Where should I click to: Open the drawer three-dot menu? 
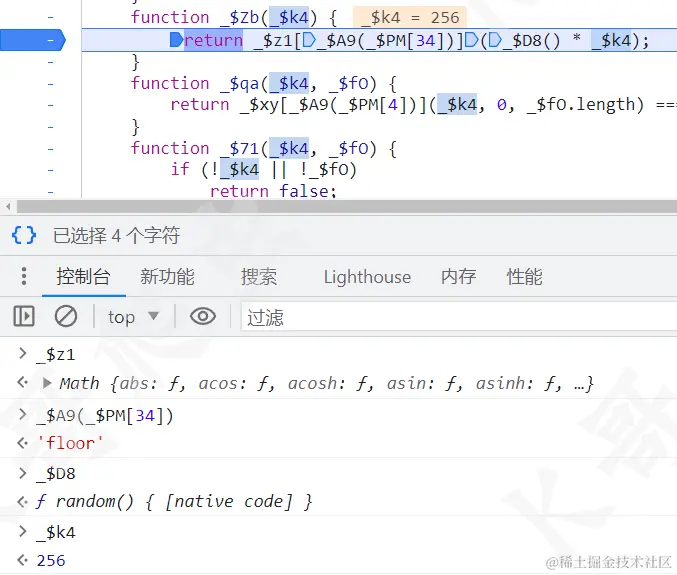(24, 276)
